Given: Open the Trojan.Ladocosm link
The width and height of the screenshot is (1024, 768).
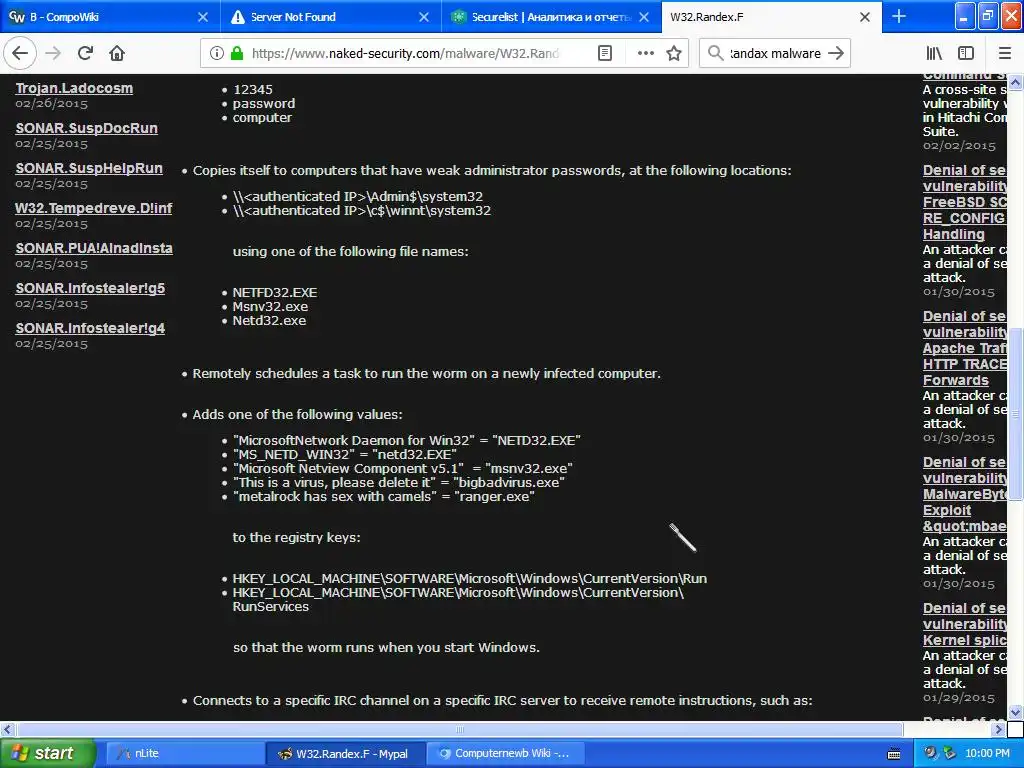Looking at the screenshot, I should click(x=74, y=88).
